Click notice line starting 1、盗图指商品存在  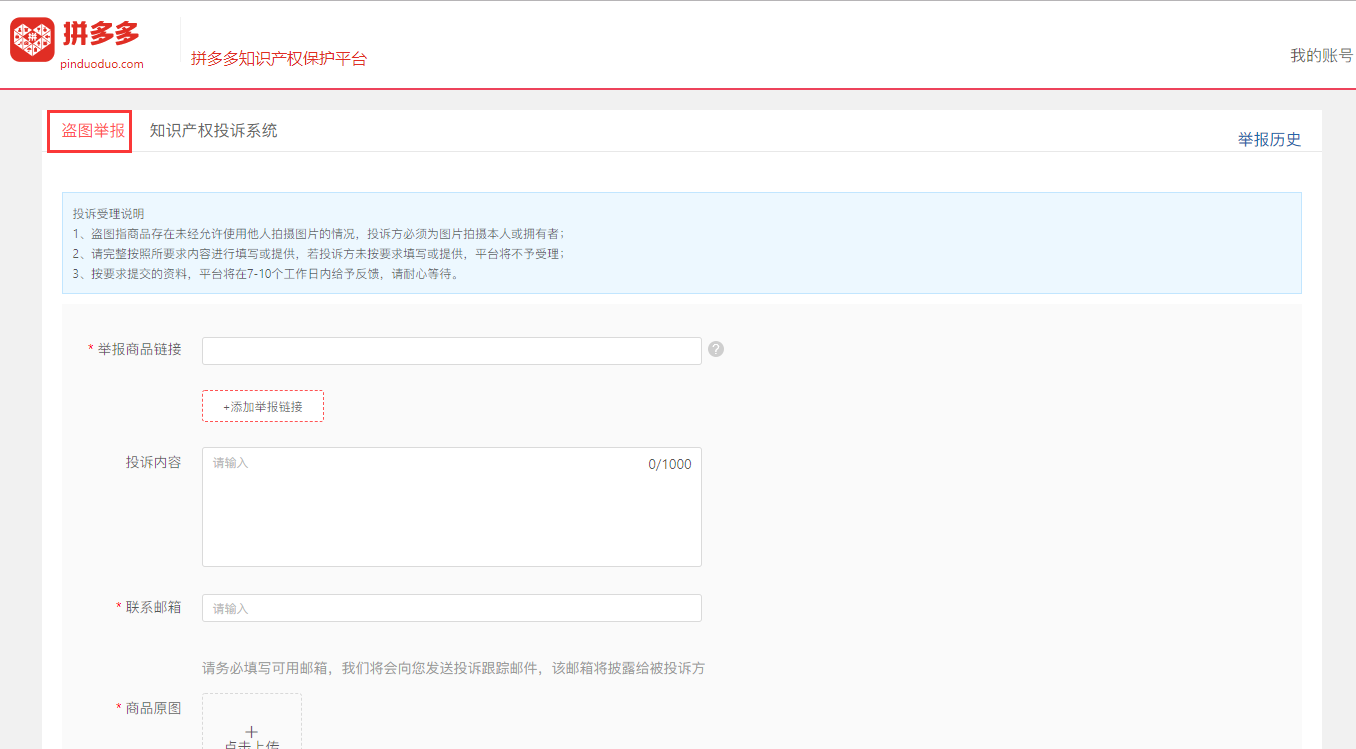tap(318, 234)
